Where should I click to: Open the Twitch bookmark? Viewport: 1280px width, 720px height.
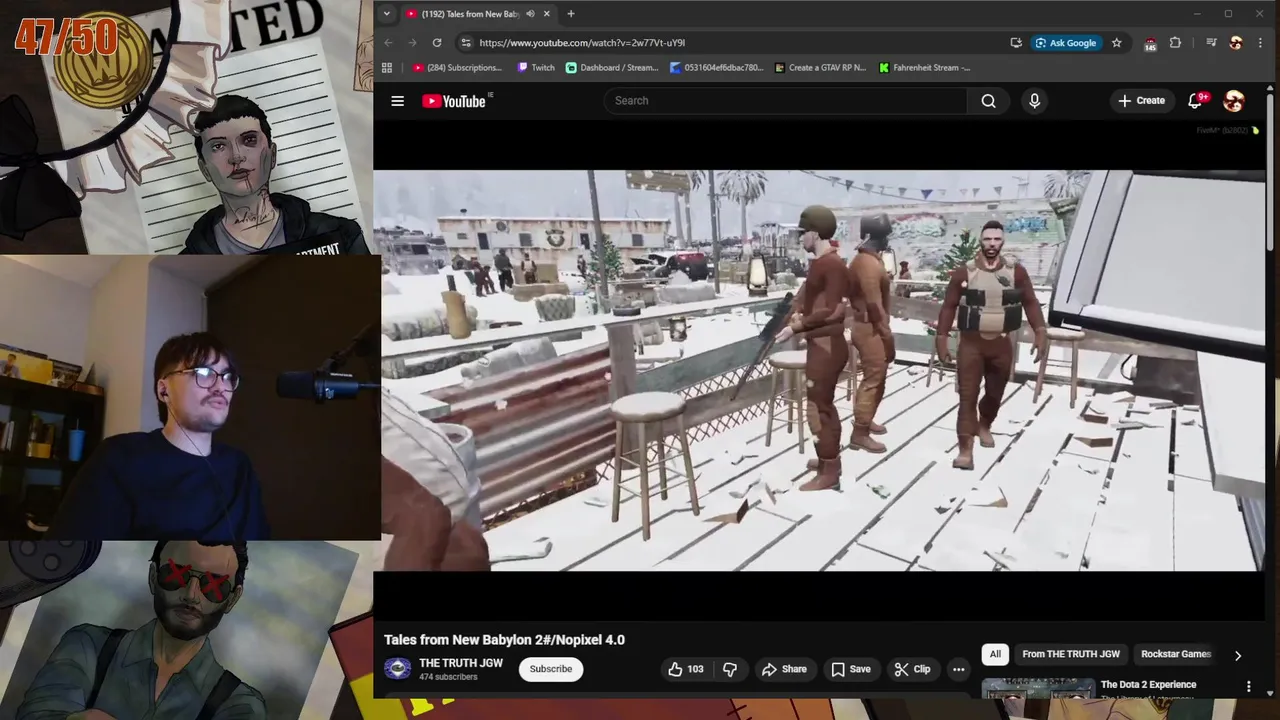tap(537, 68)
